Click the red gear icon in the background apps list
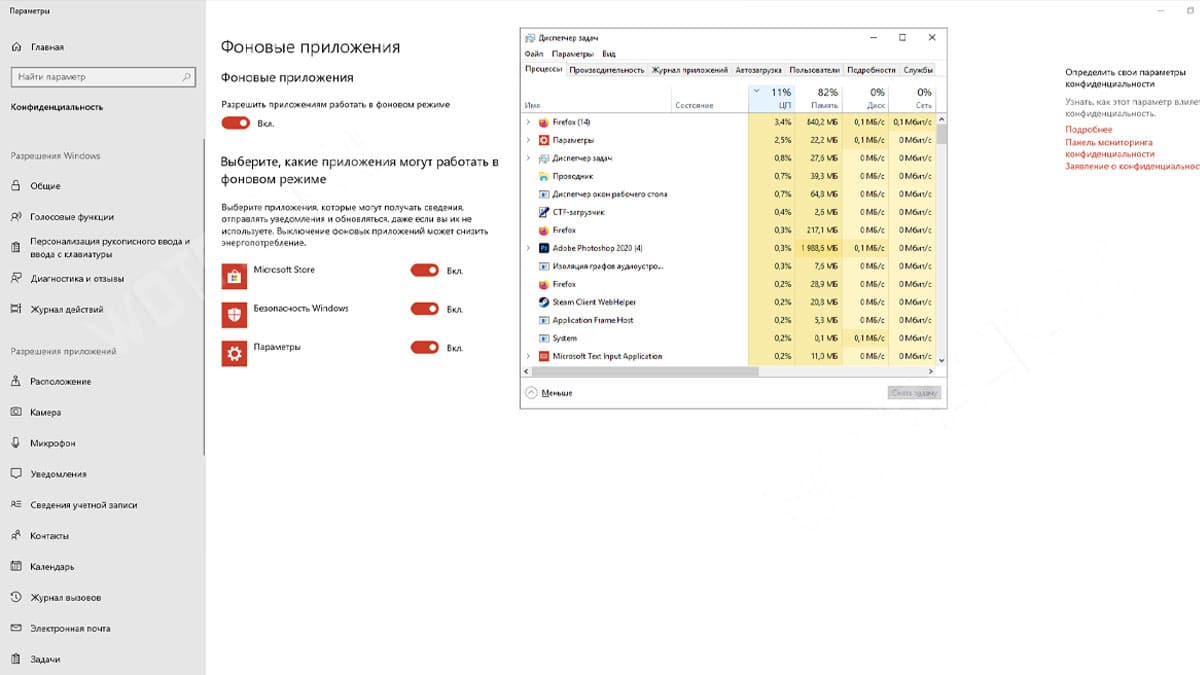The width and height of the screenshot is (1200, 675). pos(234,353)
